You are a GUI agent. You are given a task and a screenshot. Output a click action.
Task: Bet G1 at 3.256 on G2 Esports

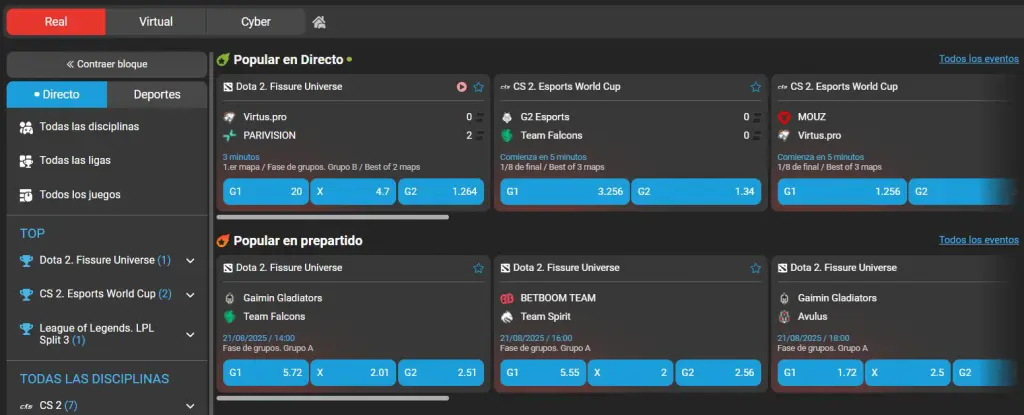pos(565,191)
